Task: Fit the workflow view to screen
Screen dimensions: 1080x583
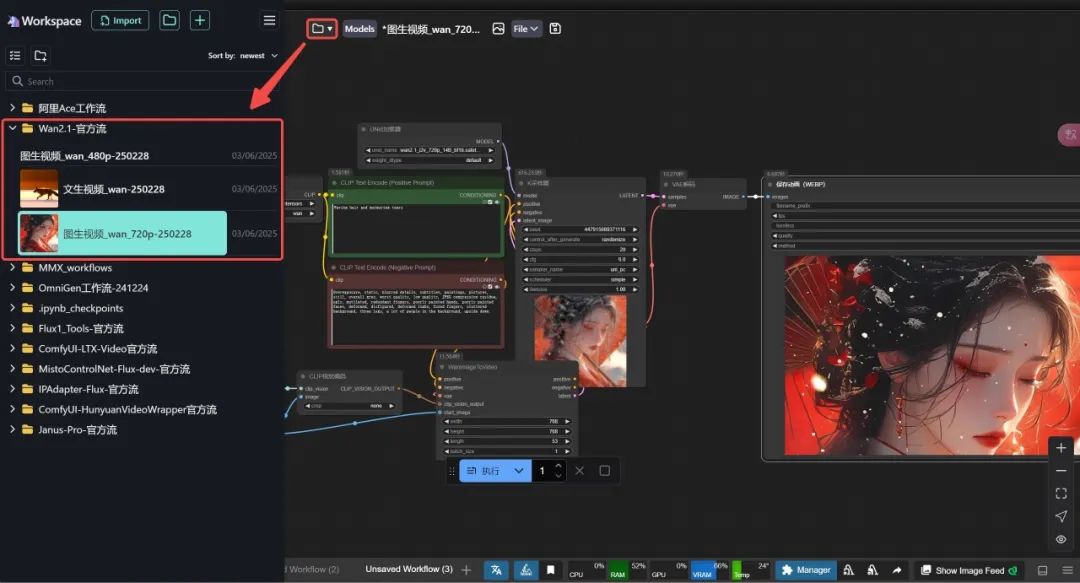Action: click(x=1061, y=493)
